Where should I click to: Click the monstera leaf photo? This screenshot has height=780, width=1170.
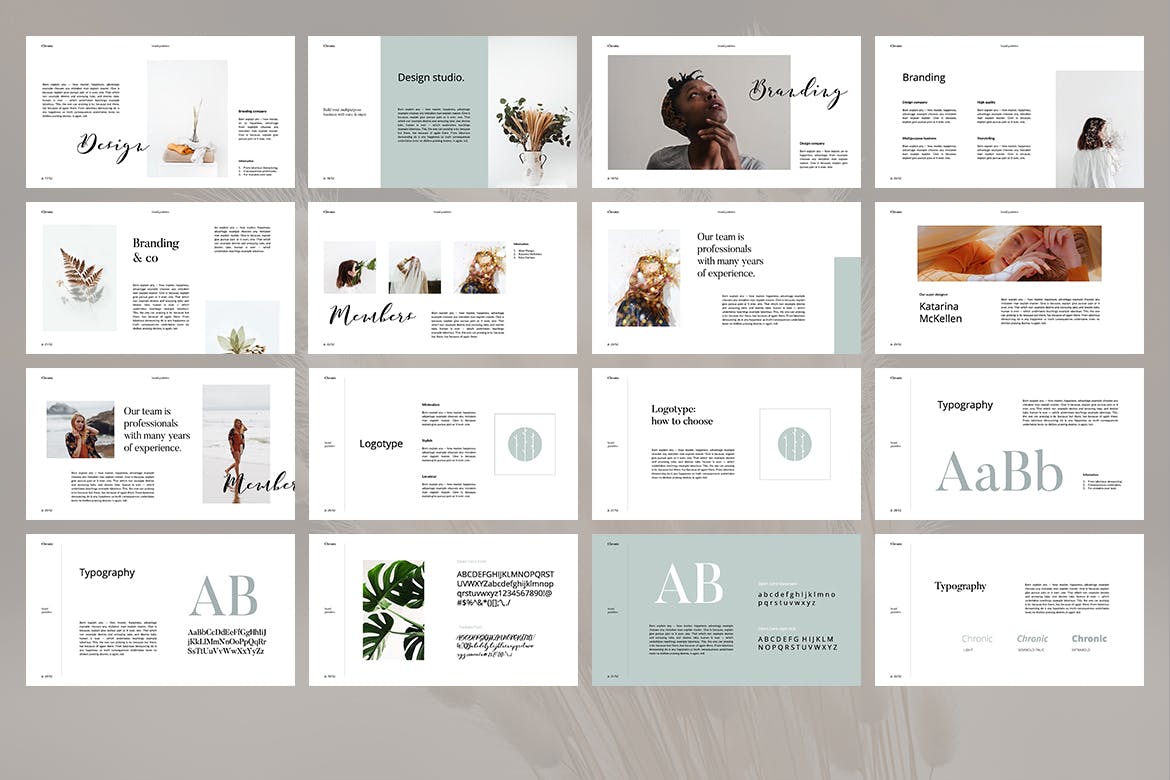(392, 609)
